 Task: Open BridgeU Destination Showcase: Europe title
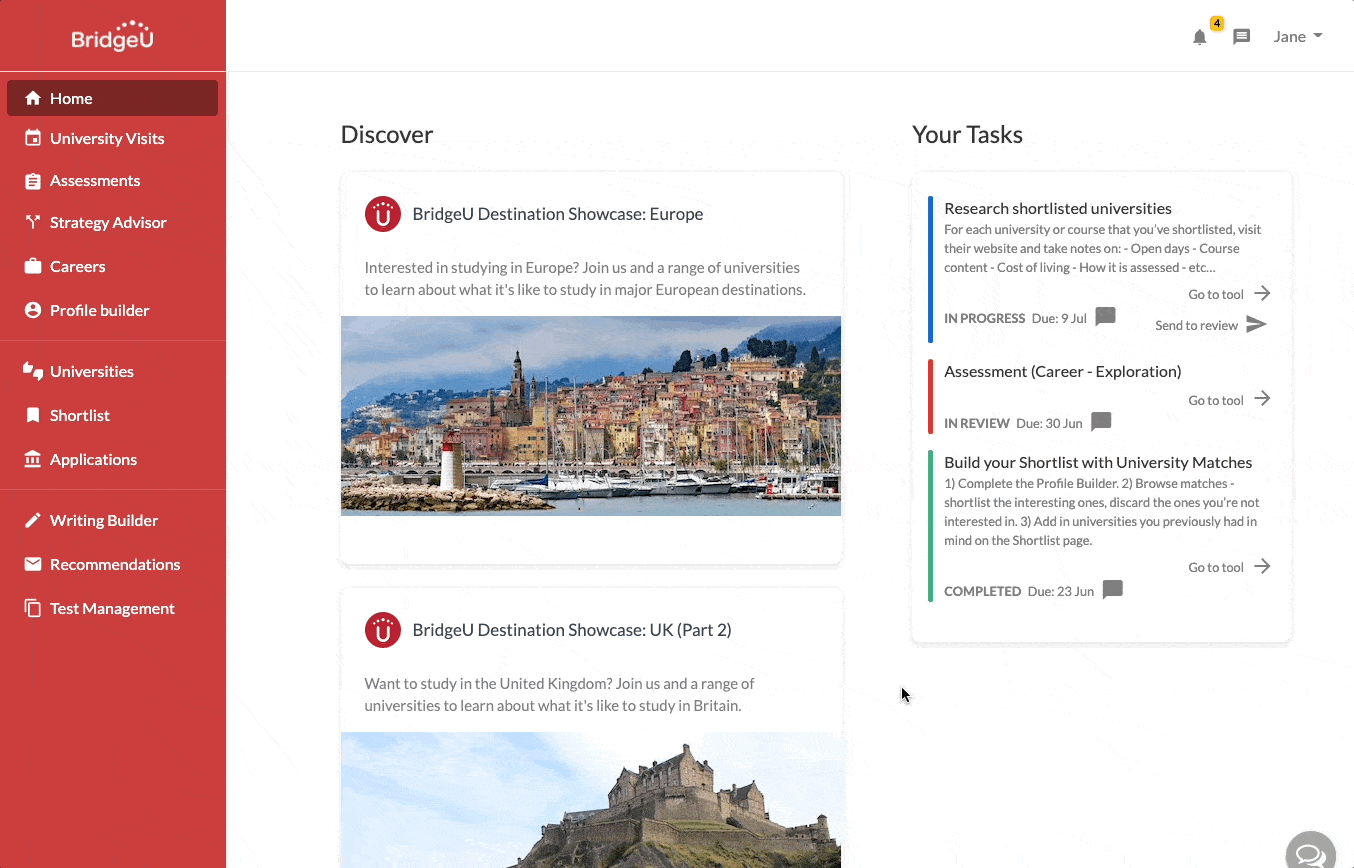pyautogui.click(x=557, y=214)
